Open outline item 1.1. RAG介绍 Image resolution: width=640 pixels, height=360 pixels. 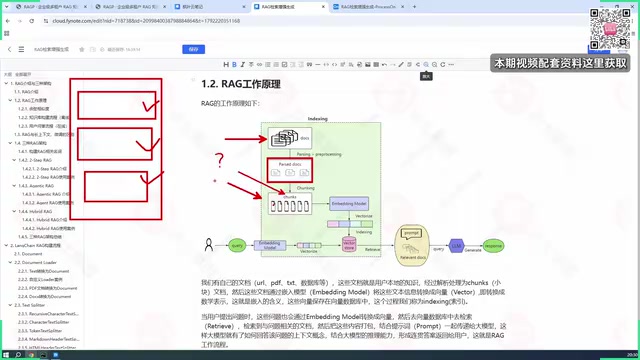pyautogui.click(x=26, y=92)
